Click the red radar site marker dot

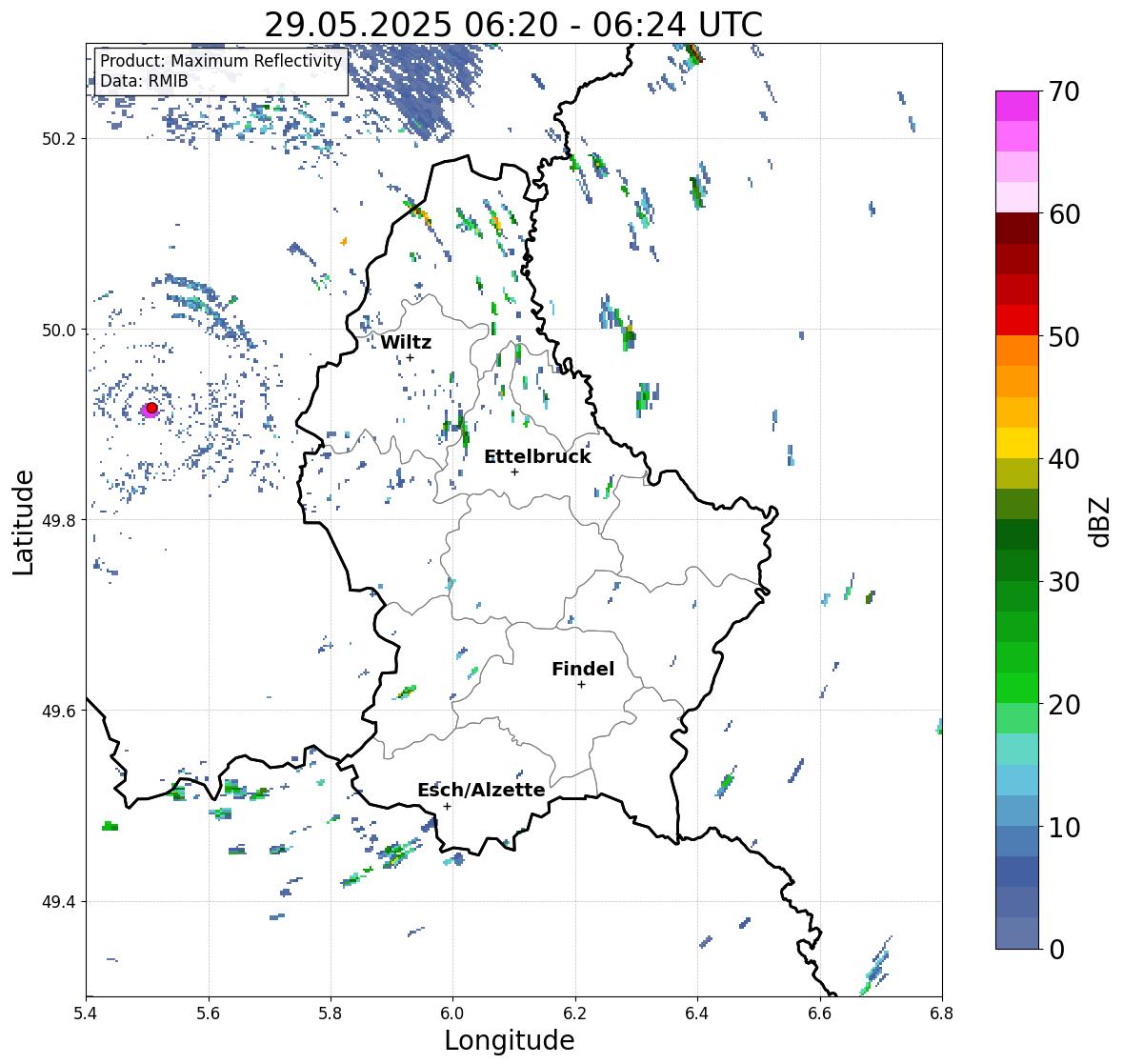[x=151, y=408]
